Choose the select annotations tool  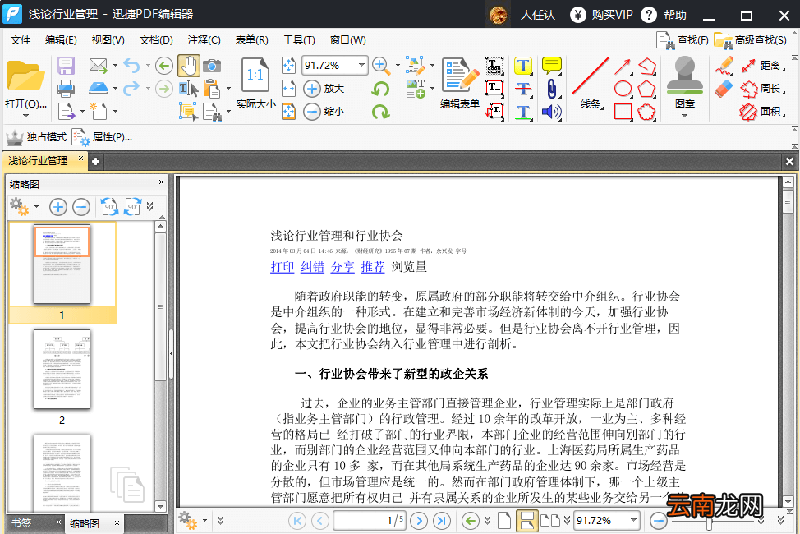coord(188,111)
